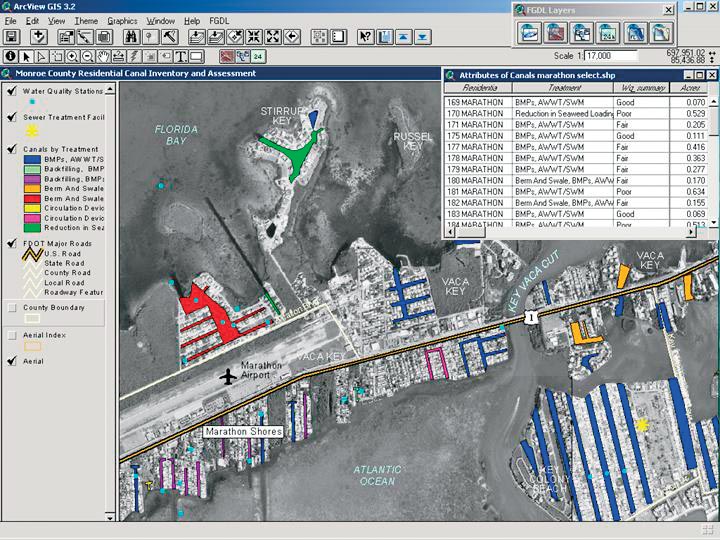The height and width of the screenshot is (540, 720).
Task: Select the Measure tool
Action: coord(118,56)
